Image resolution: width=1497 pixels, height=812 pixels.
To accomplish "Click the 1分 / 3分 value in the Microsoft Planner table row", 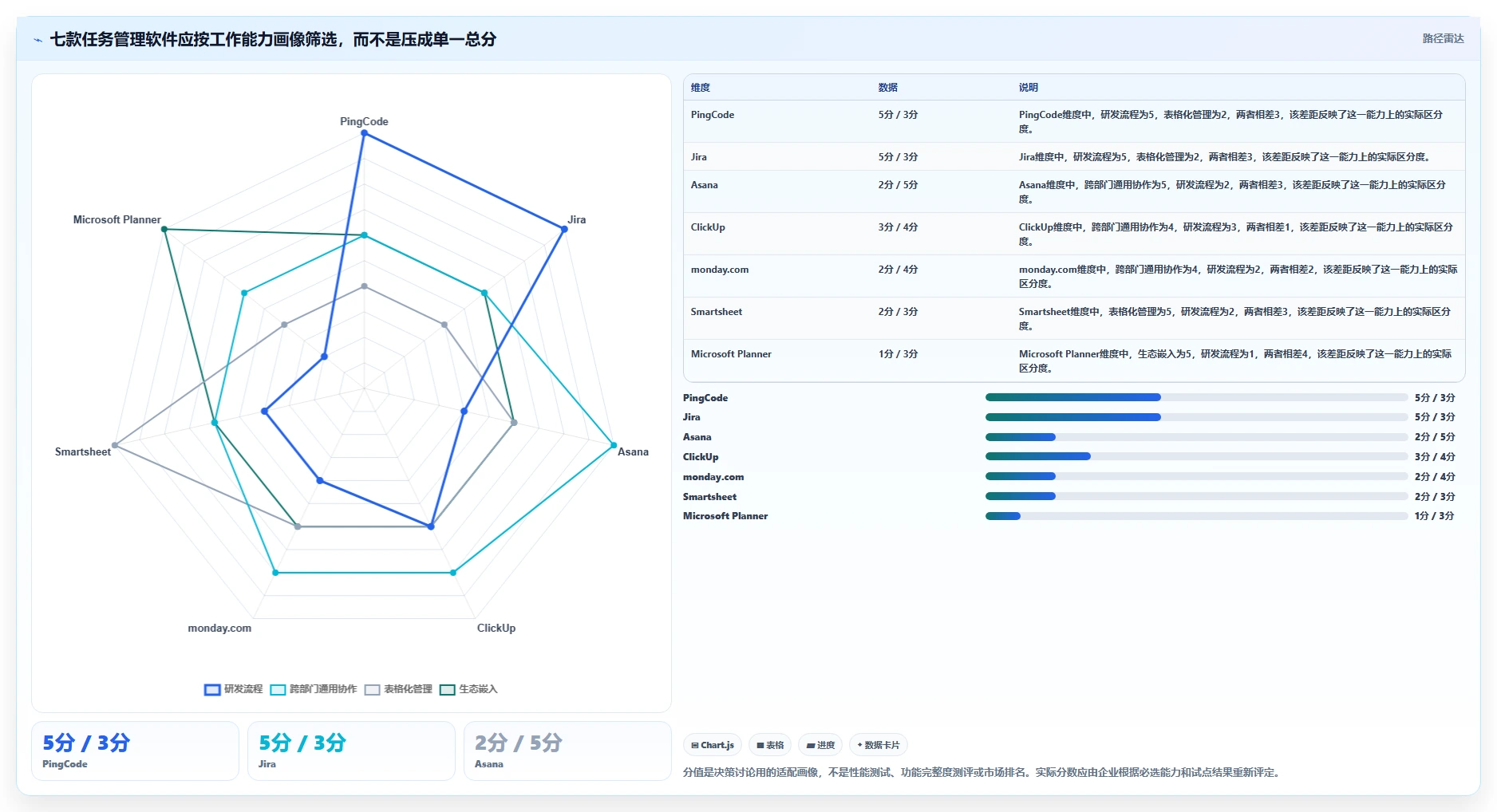I will pos(898,354).
